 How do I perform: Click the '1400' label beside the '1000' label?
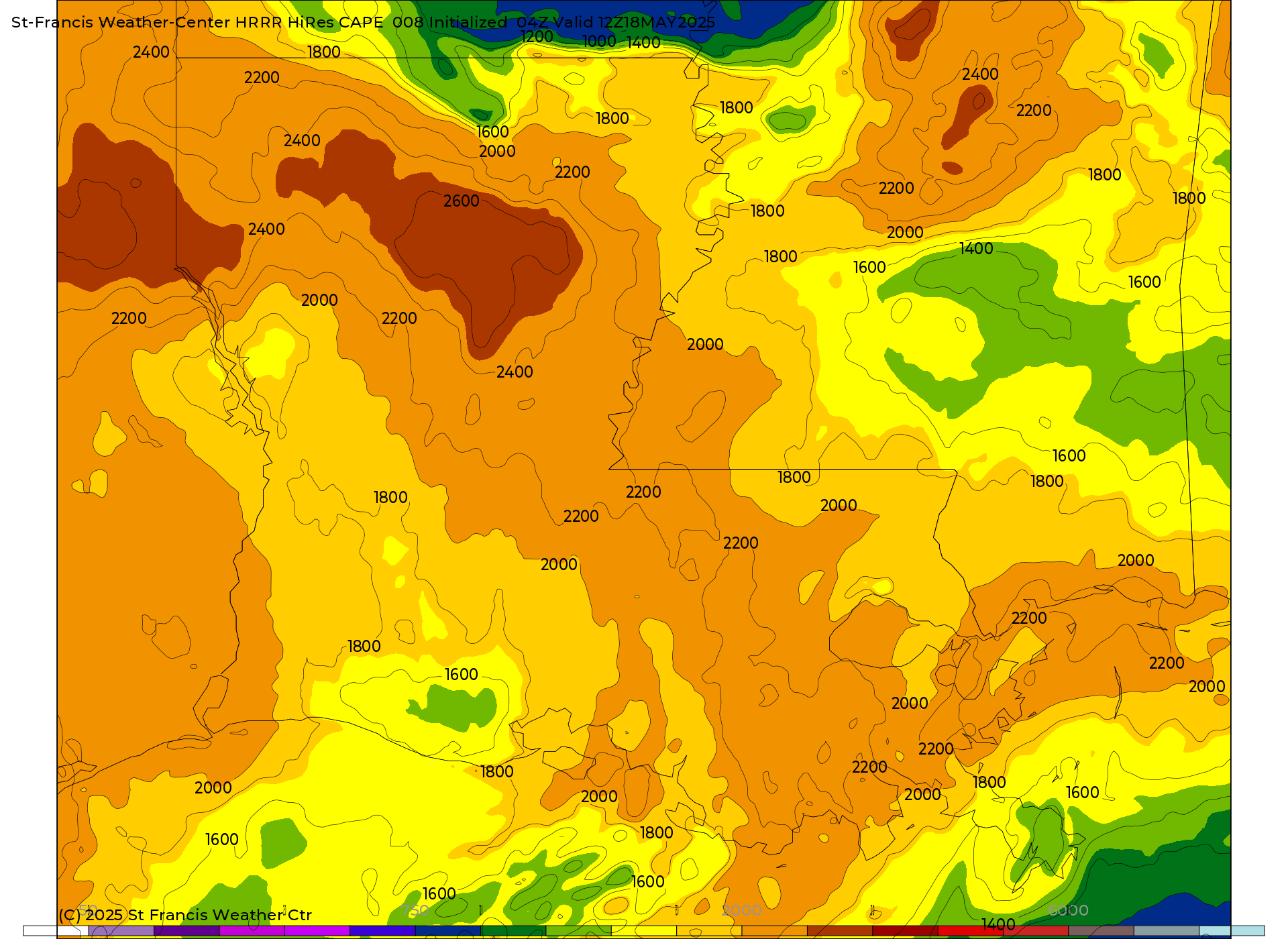click(x=644, y=43)
